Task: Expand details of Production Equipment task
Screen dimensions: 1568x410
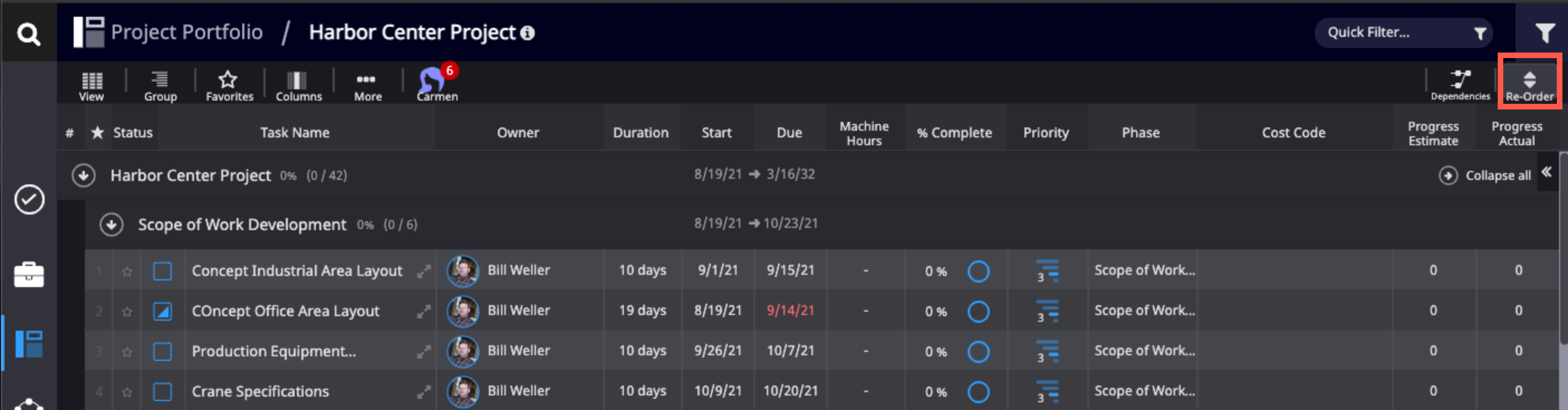Action: (424, 351)
